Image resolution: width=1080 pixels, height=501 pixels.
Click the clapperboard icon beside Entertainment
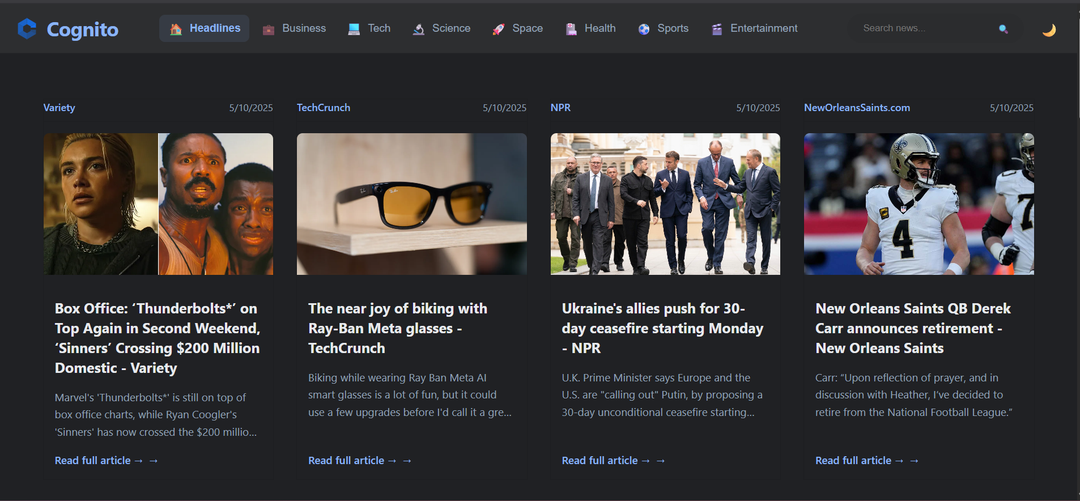click(717, 29)
